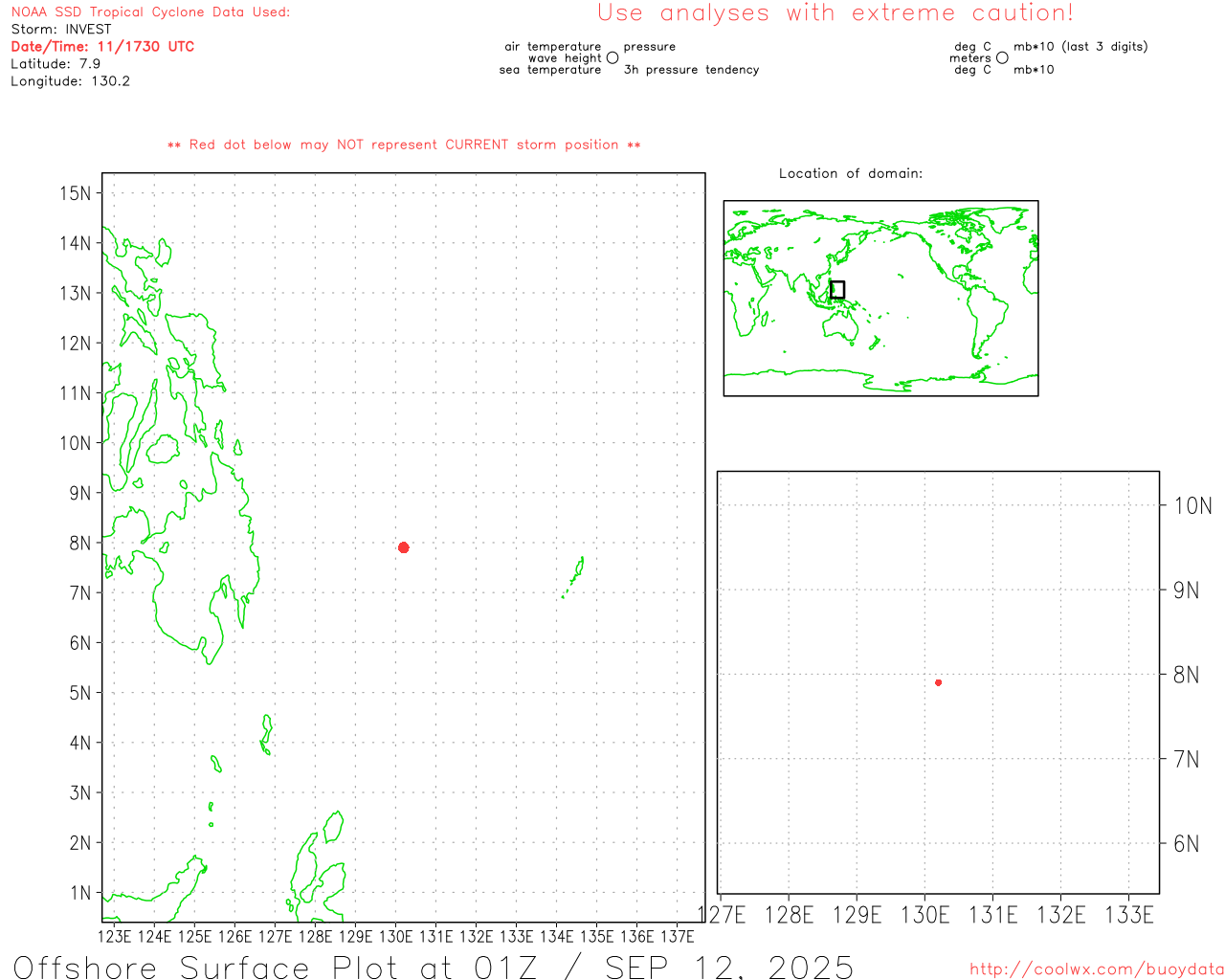Click the station legend circle near 'wave height'
Screen dimensions: 1225x980
coord(612,58)
